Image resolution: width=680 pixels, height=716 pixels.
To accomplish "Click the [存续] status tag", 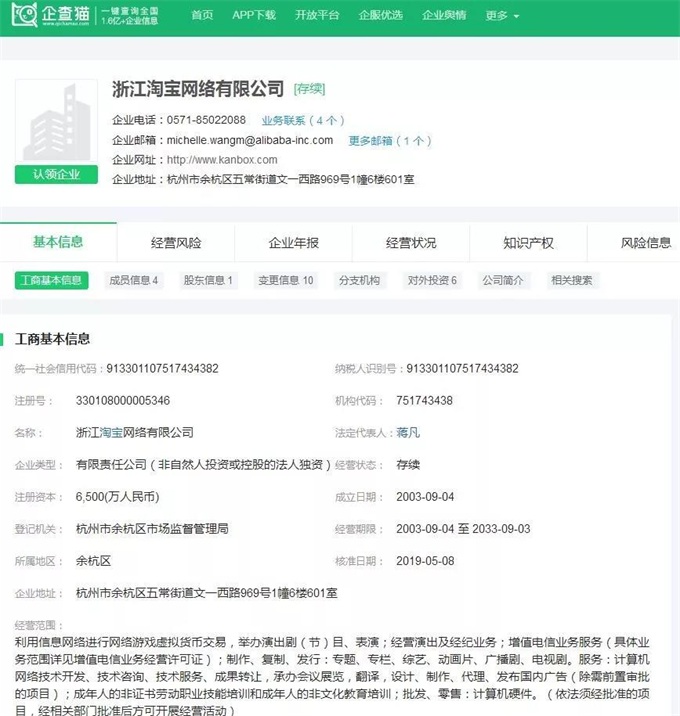I will 309,89.
